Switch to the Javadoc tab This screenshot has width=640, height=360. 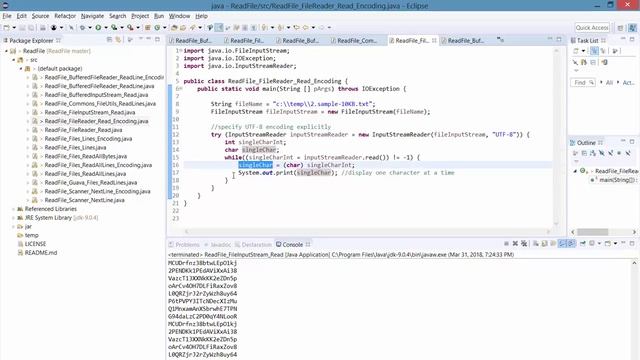218,244
